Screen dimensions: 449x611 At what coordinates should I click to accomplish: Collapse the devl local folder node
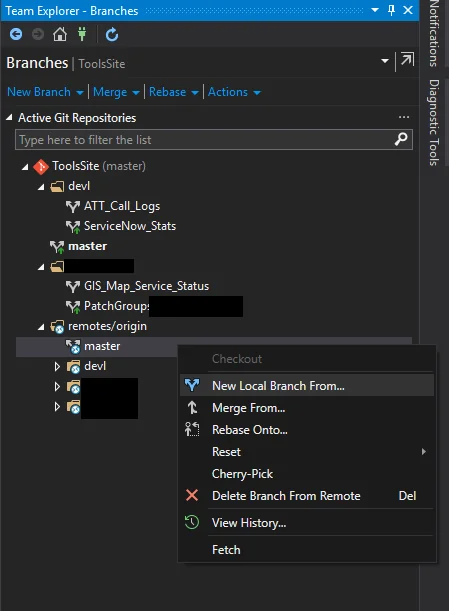(41, 187)
